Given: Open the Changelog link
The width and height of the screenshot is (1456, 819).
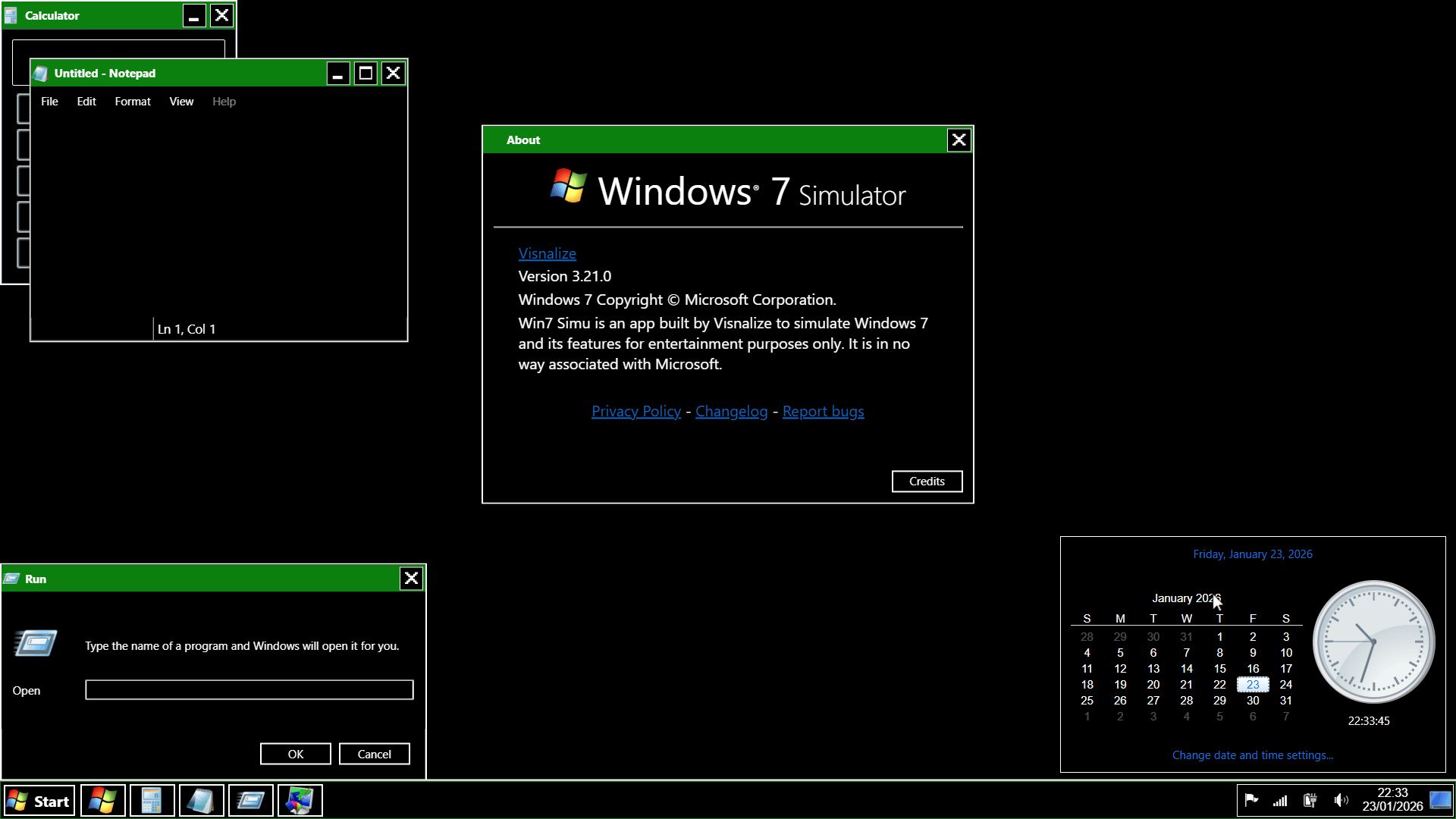Looking at the screenshot, I should 731,412.
